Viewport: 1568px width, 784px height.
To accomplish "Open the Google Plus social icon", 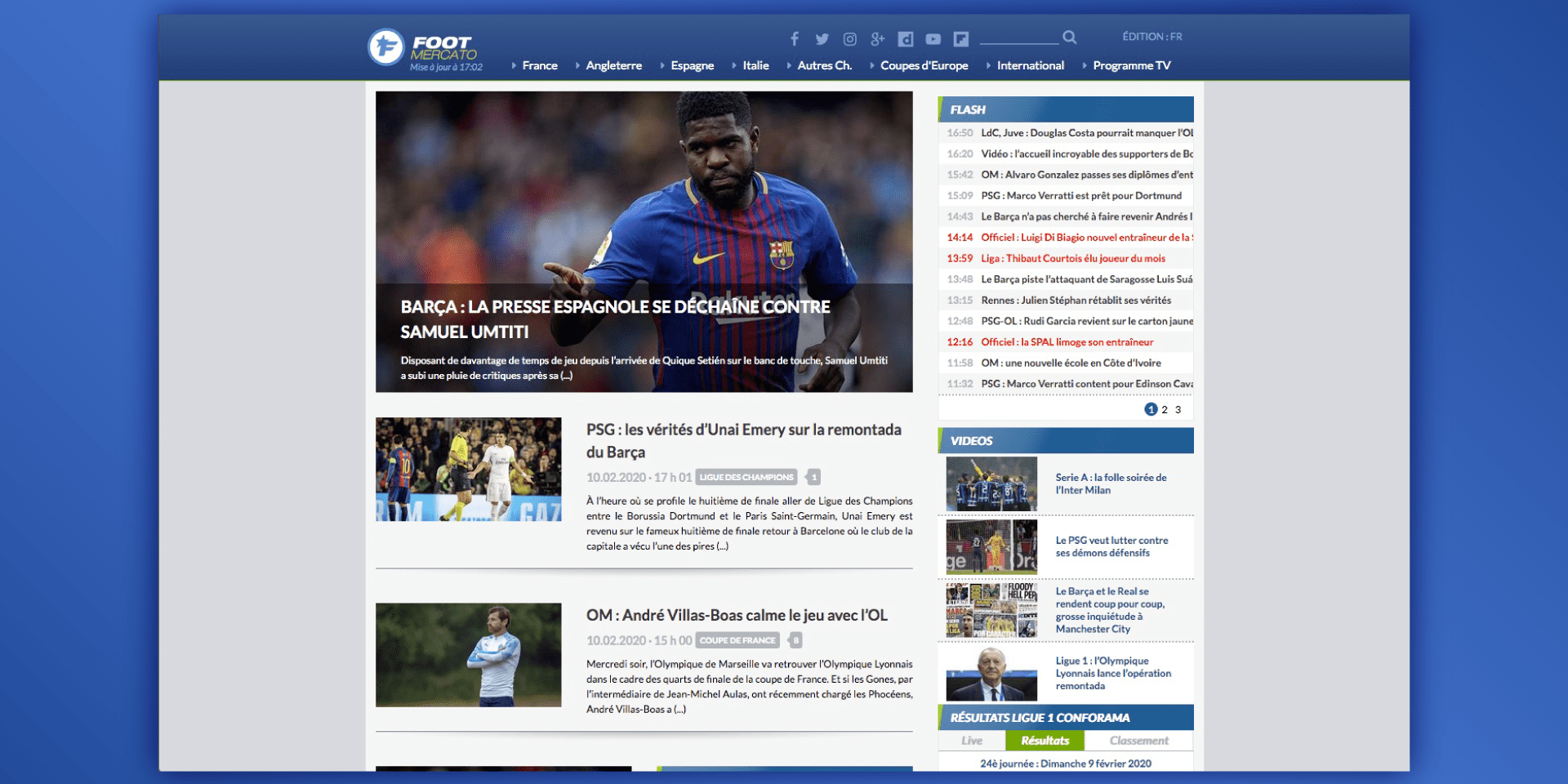I will coord(878,38).
